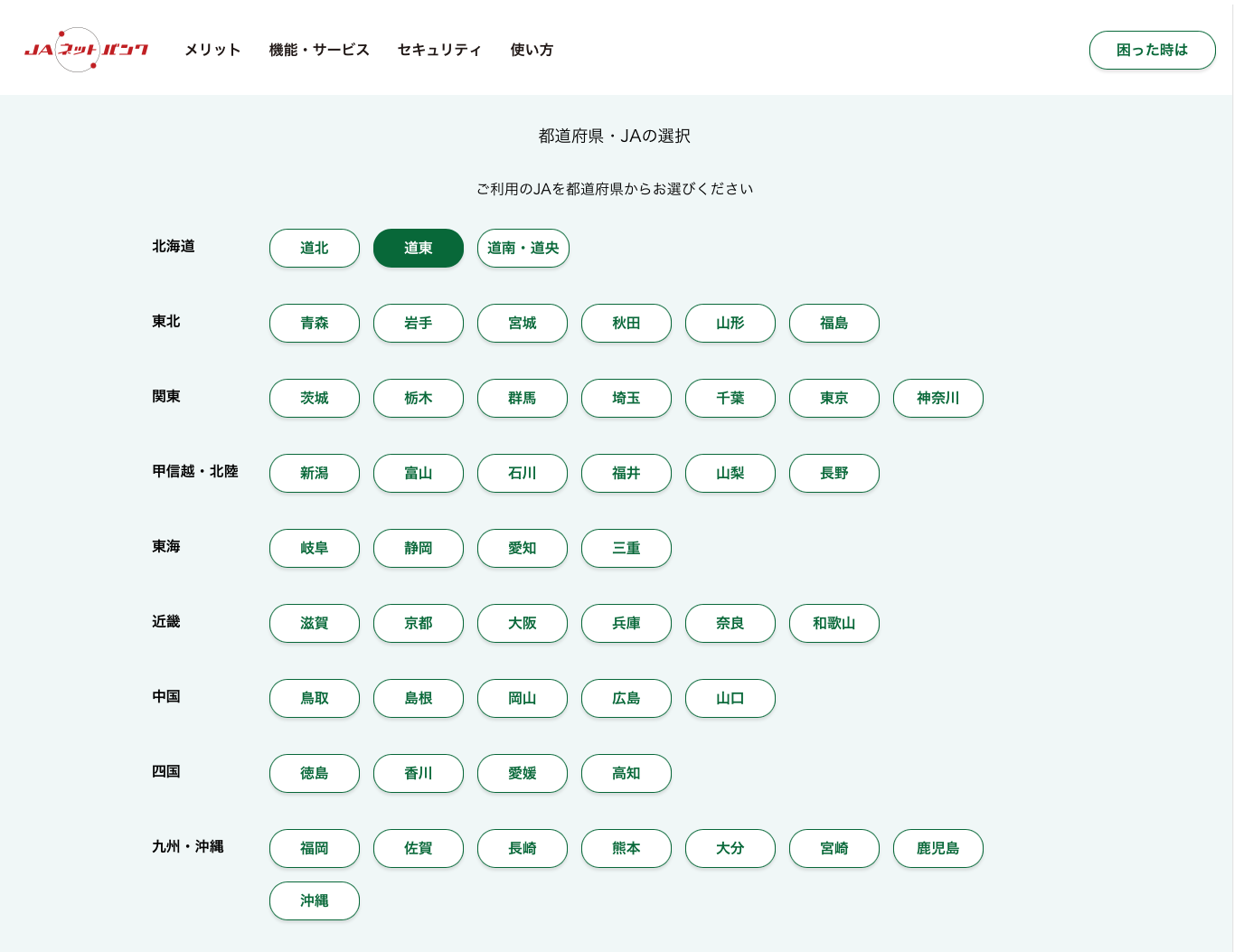Click the JAネットバンク logo

pyautogui.click(x=87, y=50)
